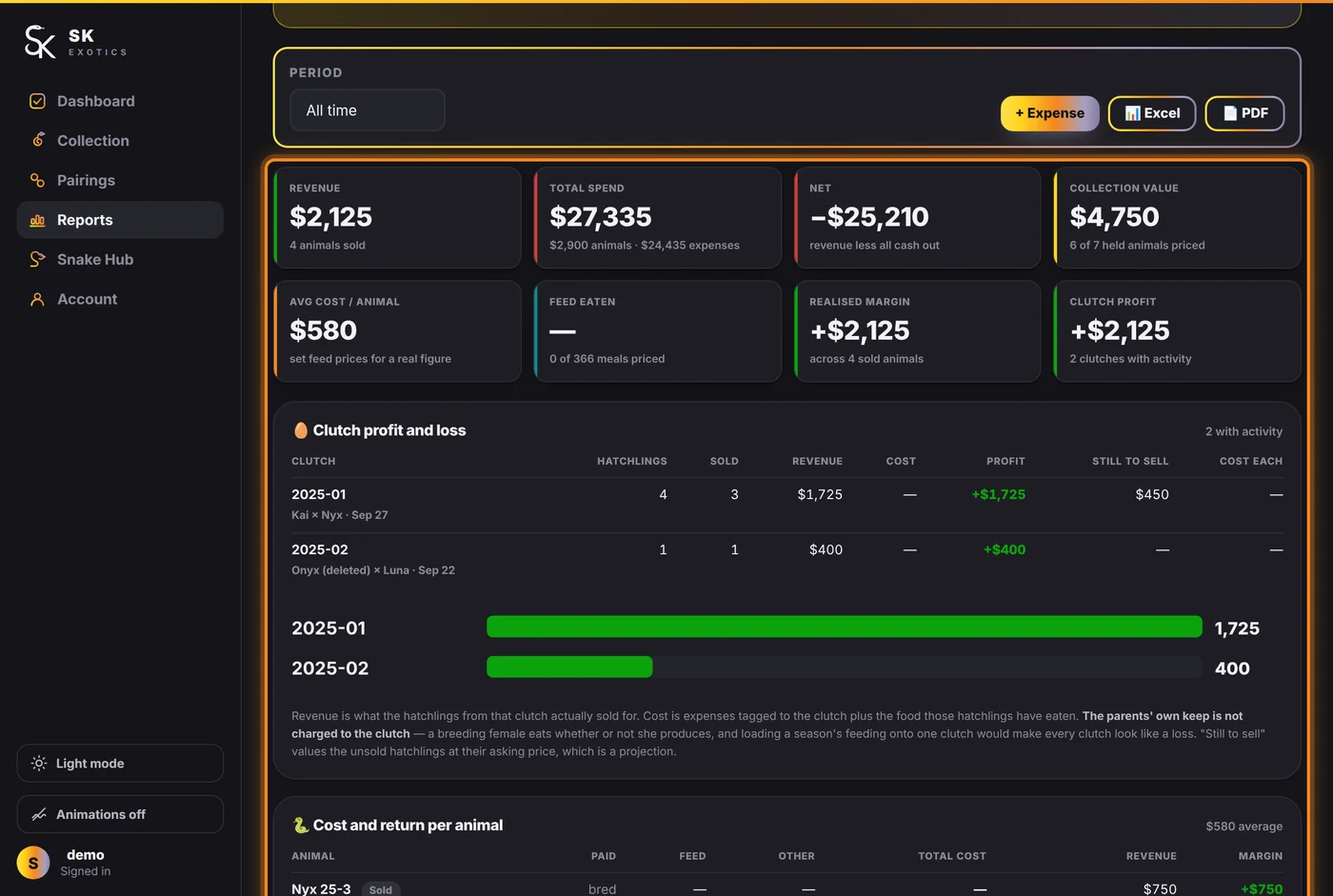The image size is (1333, 896).
Task: Click the "$580 average" label
Action: coord(1243,826)
